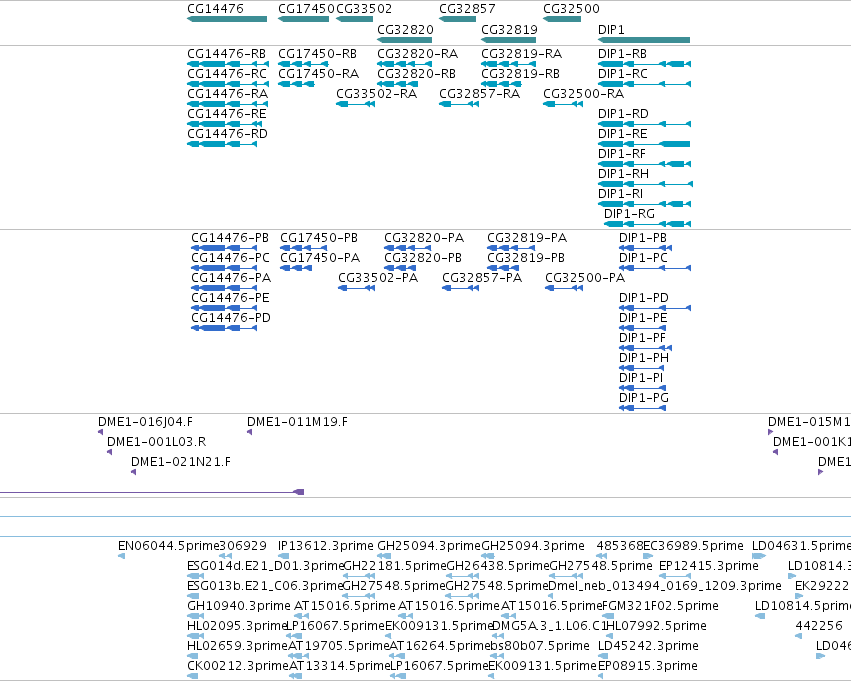The width and height of the screenshot is (851, 681).
Task: Select protein DIP1-PI
Action: [642, 379]
